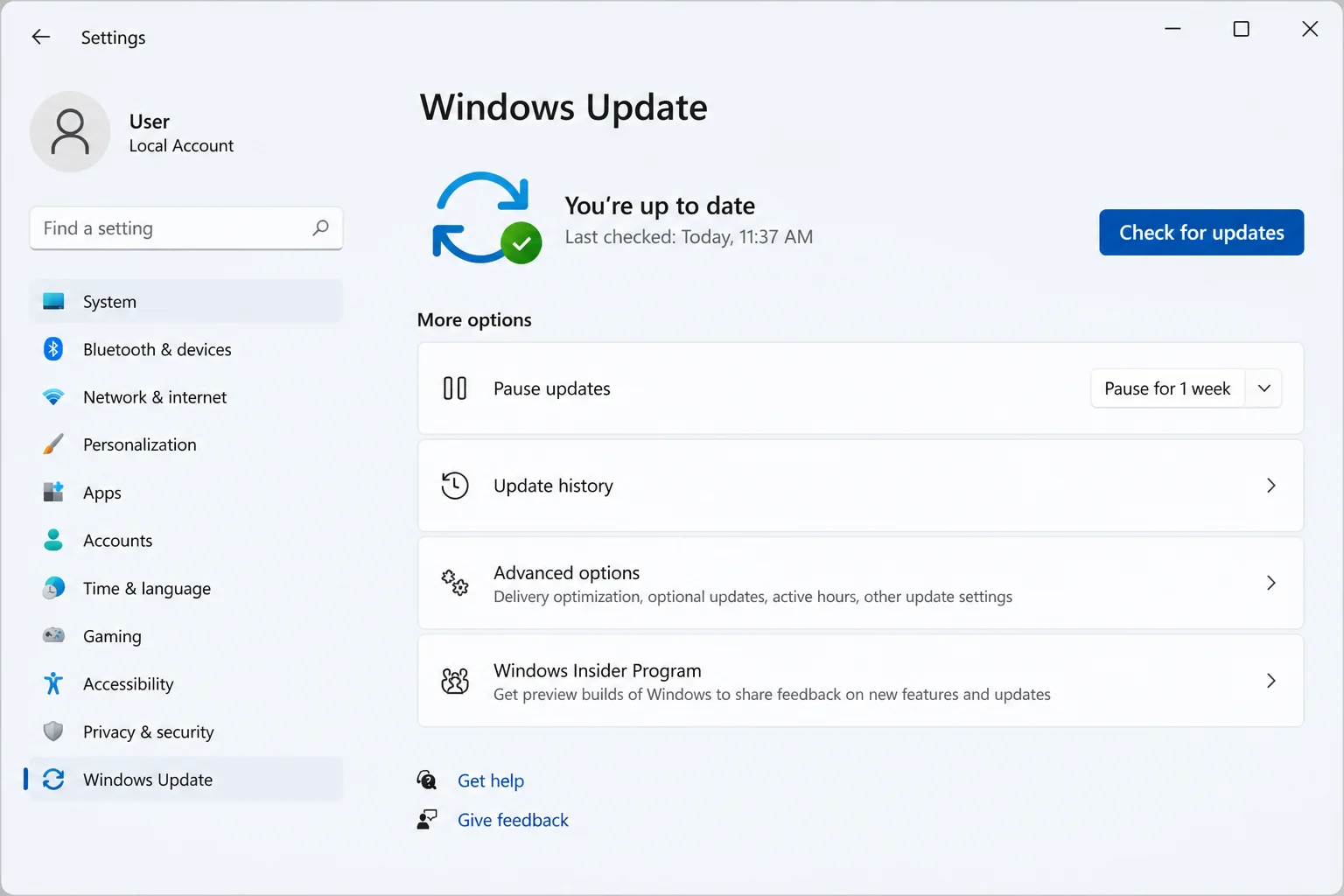Screen dimensions: 1344x896
Task: Click the pause bars icon
Action: [455, 388]
